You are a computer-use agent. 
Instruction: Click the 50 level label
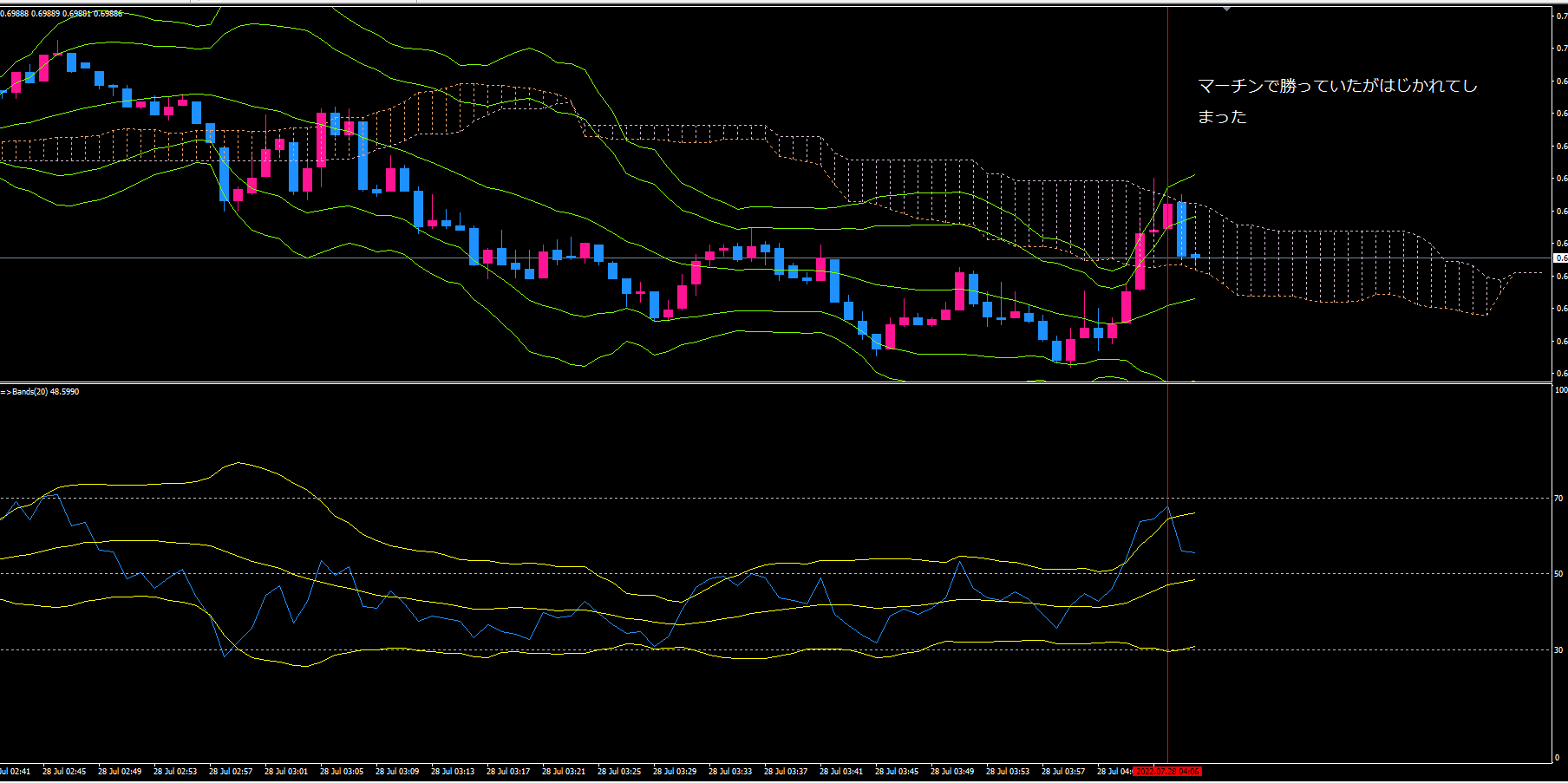coord(1558,574)
